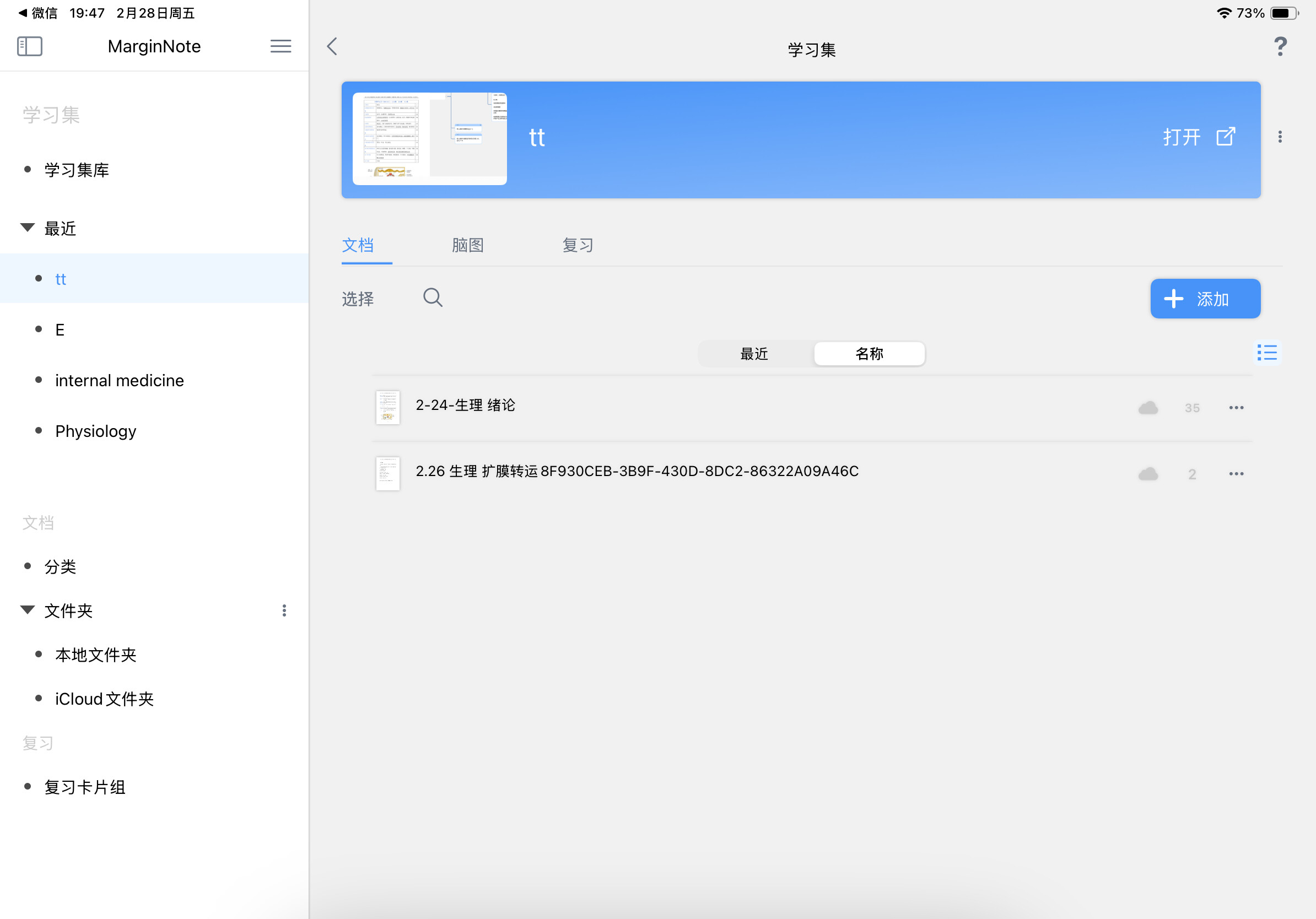Collapse the 最近 section
The image size is (1316, 919).
28,228
